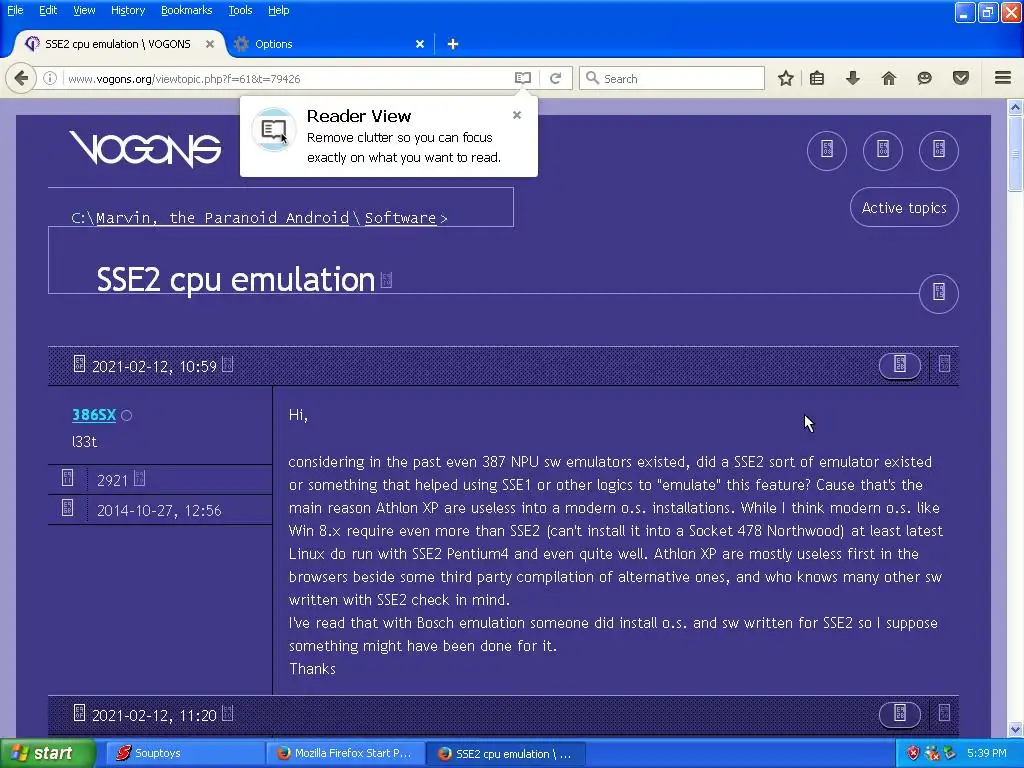Viewport: 1024px width, 768px height.
Task: Show bookmarks list icon in toolbar
Action: click(x=817, y=78)
